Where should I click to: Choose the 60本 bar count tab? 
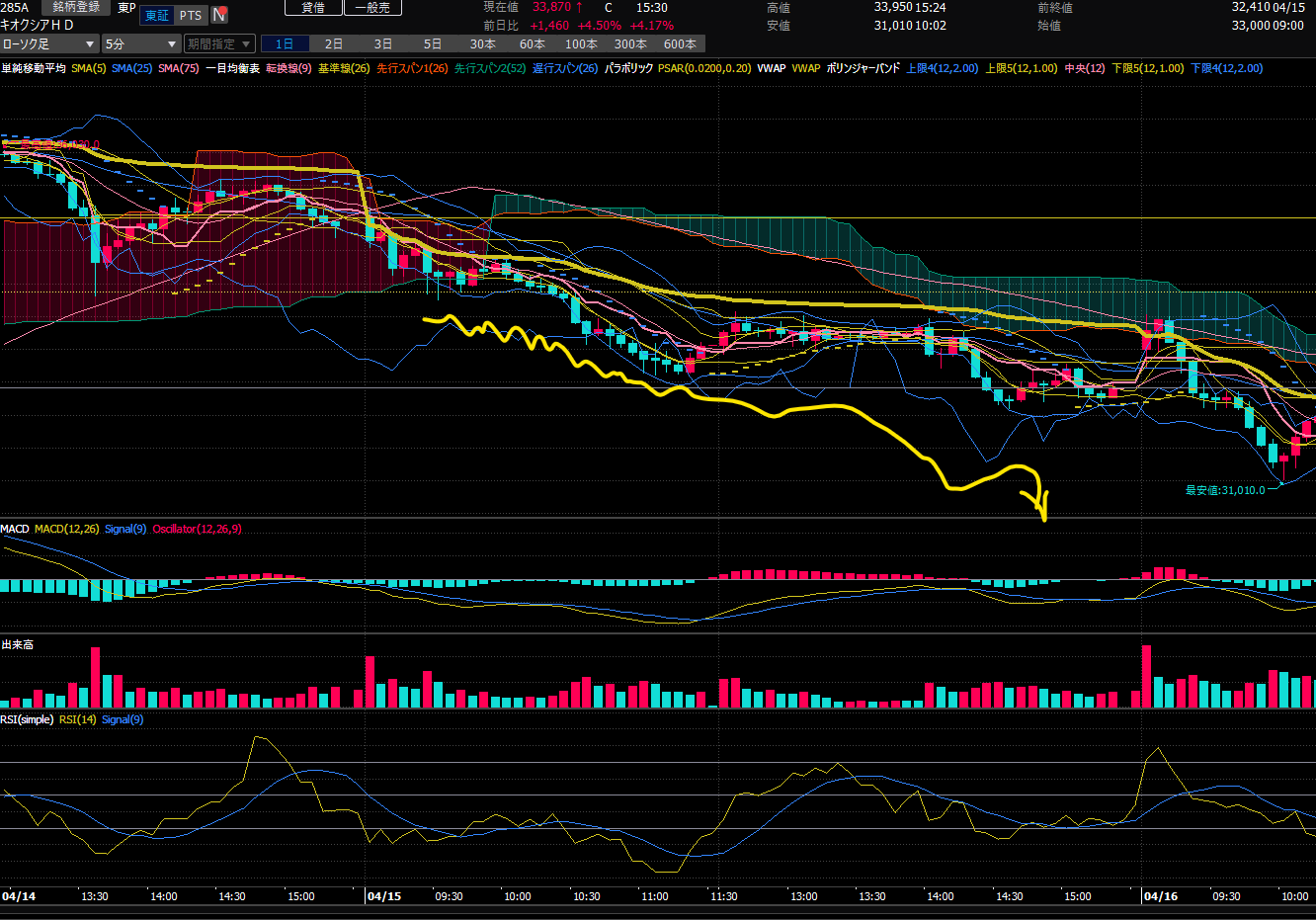(532, 44)
